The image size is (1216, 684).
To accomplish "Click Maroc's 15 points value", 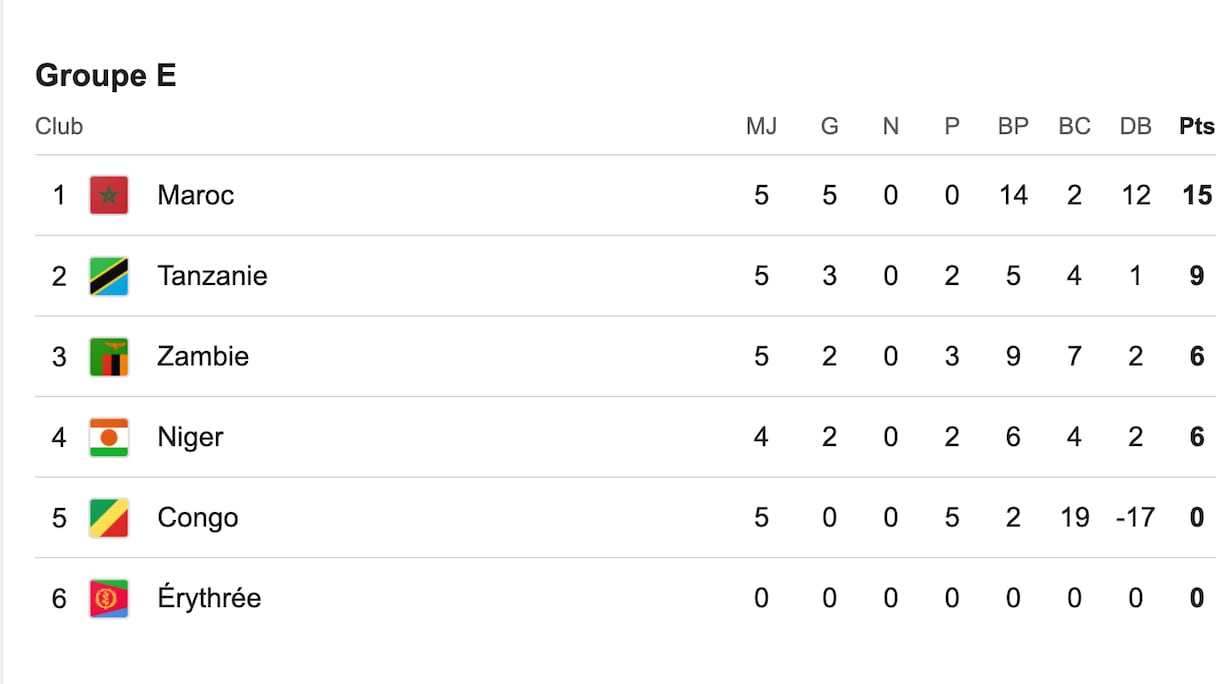I will [x=1196, y=195].
